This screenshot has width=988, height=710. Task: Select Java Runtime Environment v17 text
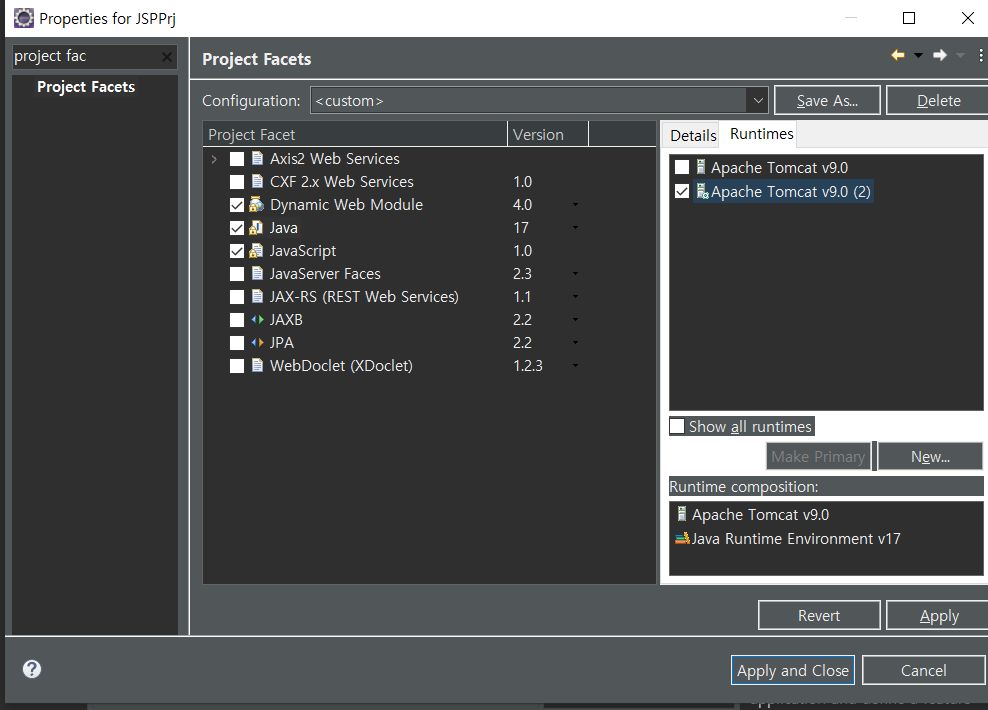click(796, 539)
